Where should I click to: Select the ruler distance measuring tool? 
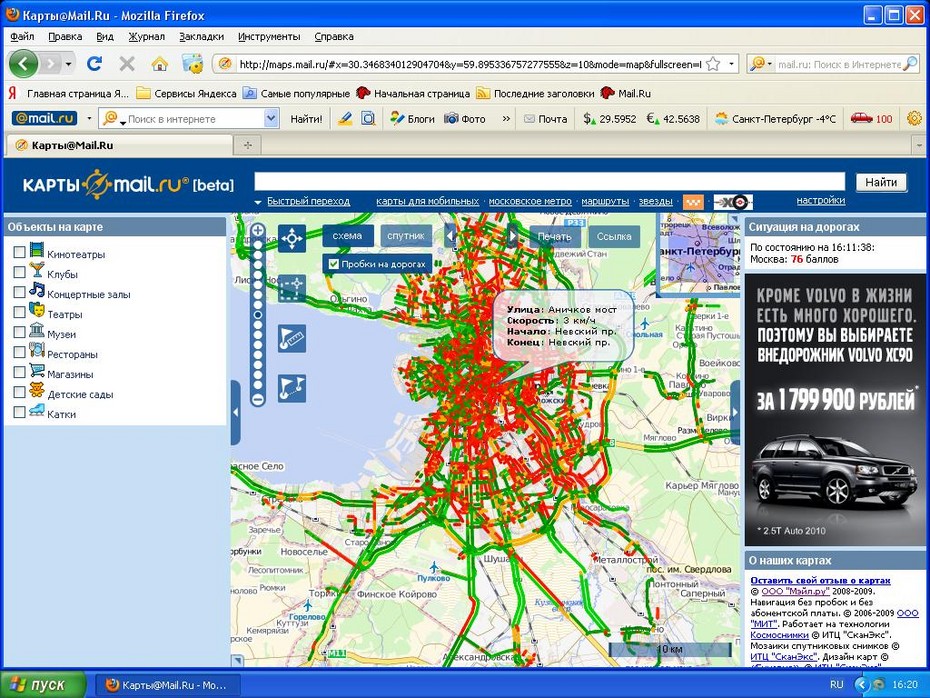(292, 338)
